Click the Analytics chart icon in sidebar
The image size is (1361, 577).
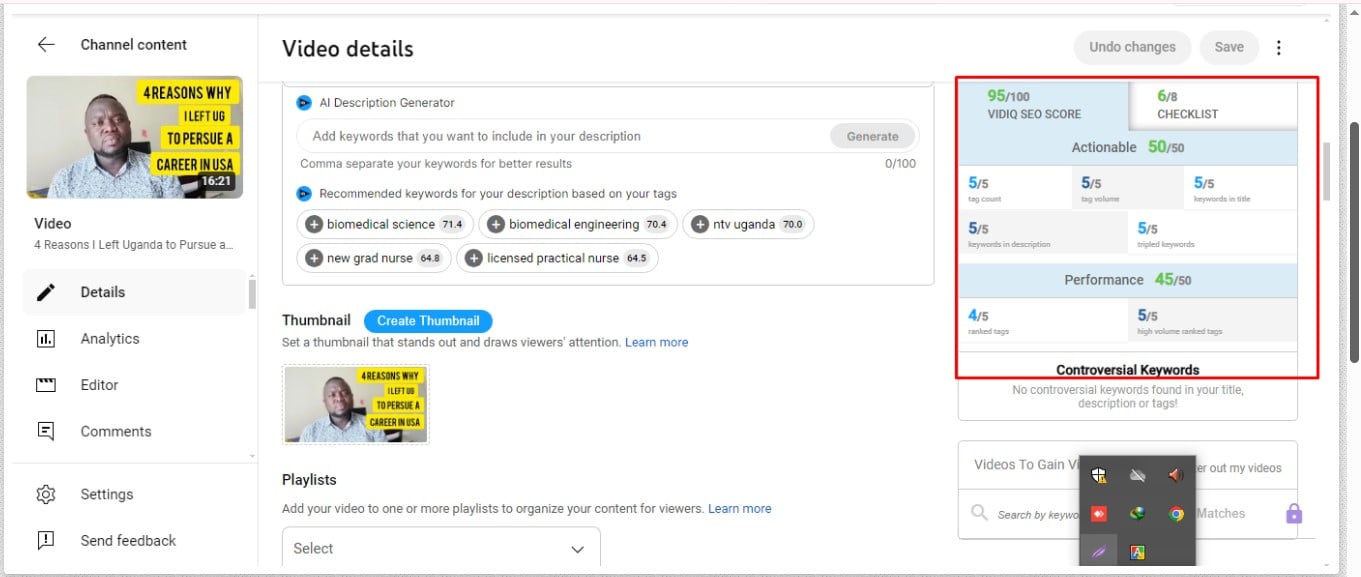coord(46,339)
